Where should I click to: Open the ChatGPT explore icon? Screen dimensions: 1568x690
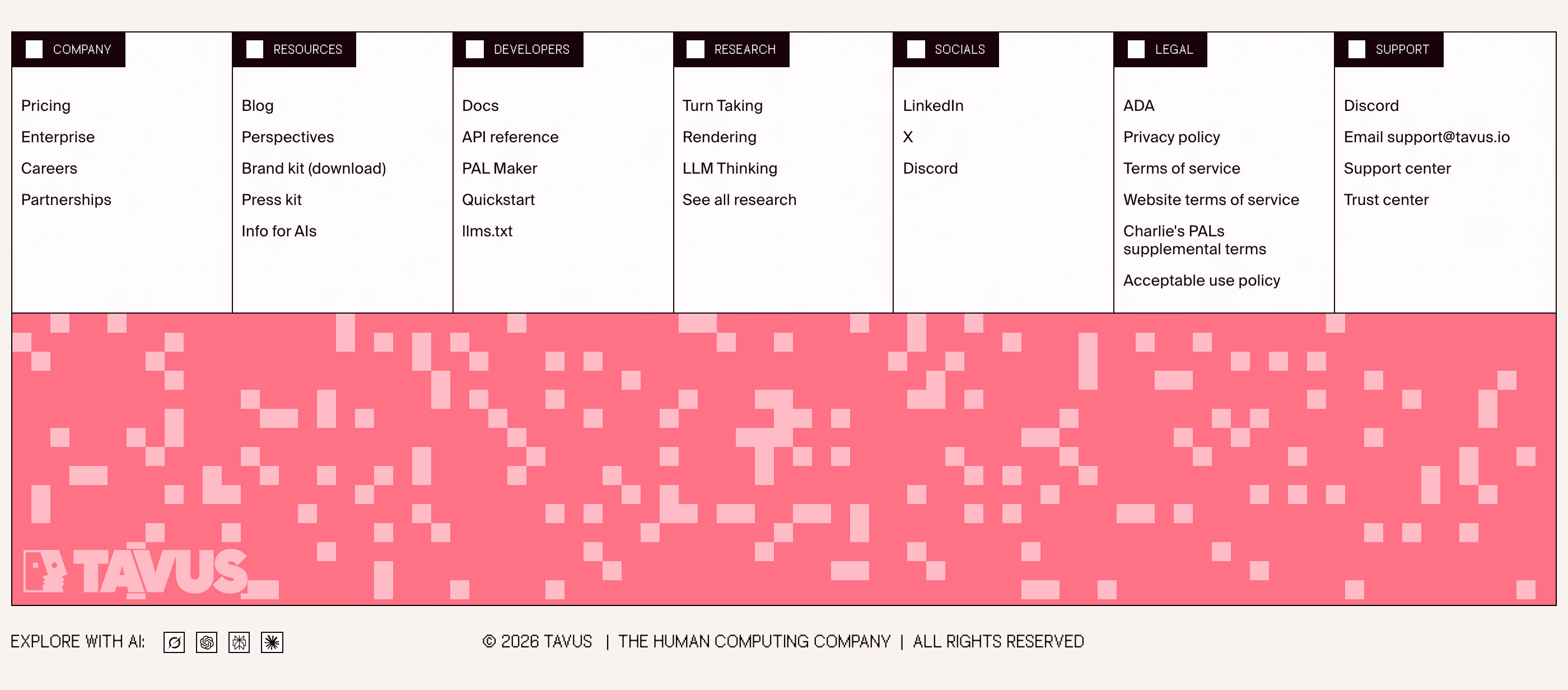pos(206,642)
